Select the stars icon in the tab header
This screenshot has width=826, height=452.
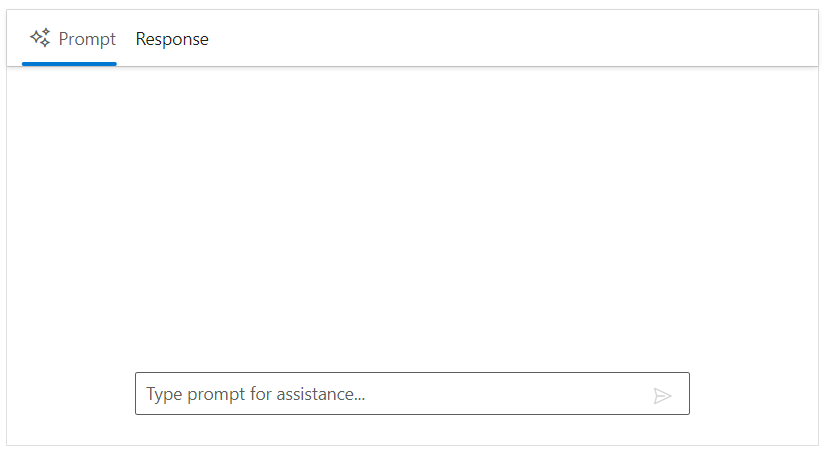click(x=40, y=38)
